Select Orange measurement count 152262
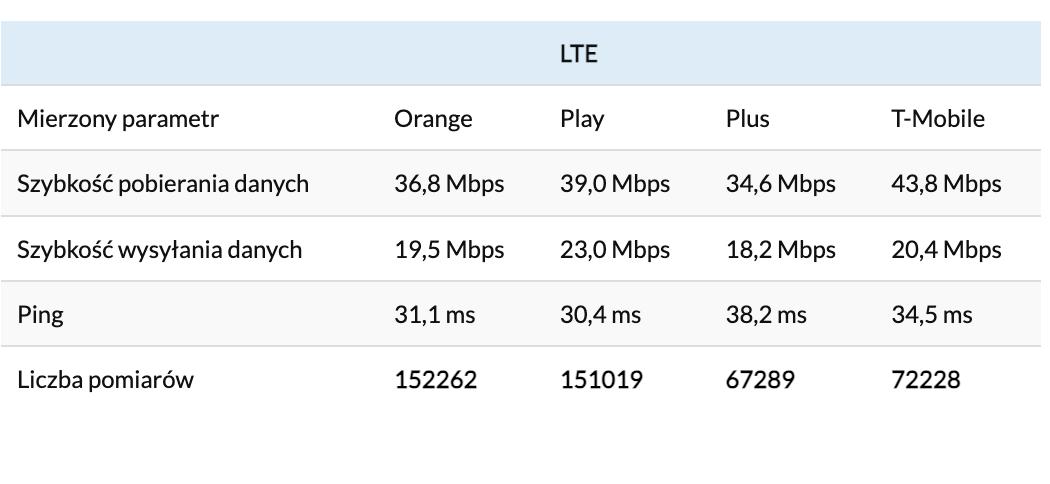The image size is (1050, 484). click(x=436, y=380)
